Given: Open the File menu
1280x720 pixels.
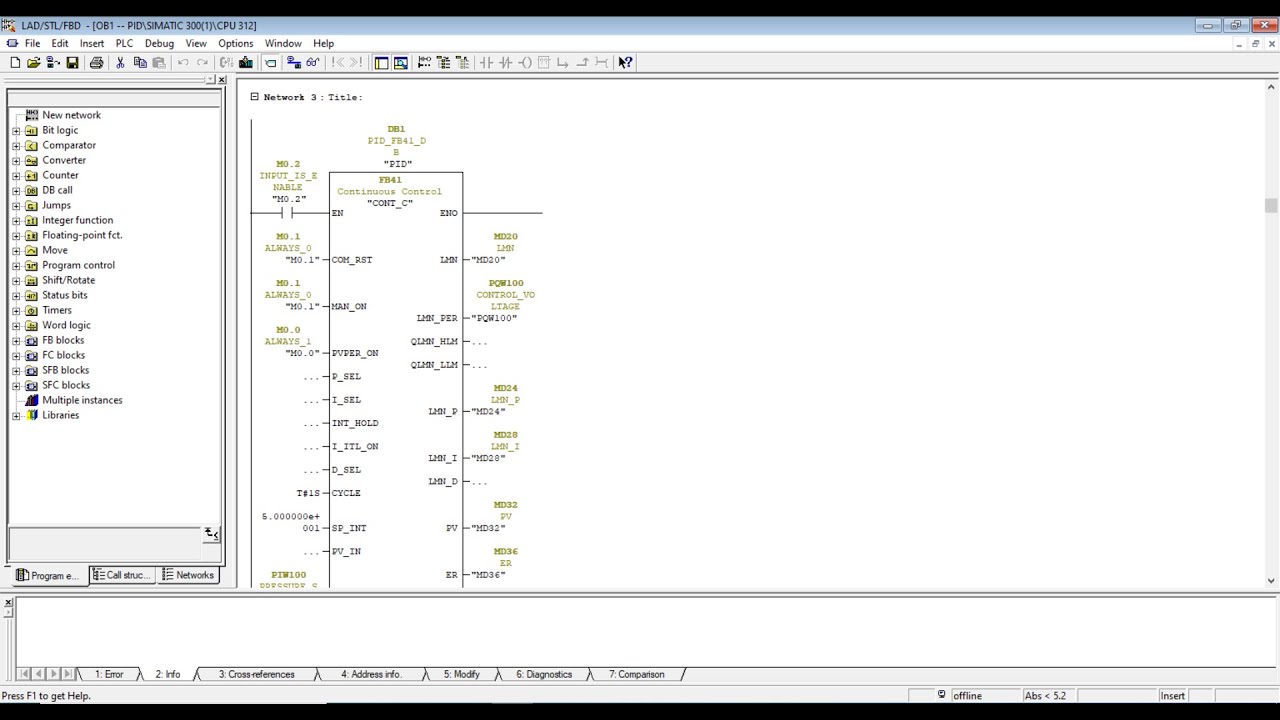Looking at the screenshot, I should pyautogui.click(x=32, y=43).
